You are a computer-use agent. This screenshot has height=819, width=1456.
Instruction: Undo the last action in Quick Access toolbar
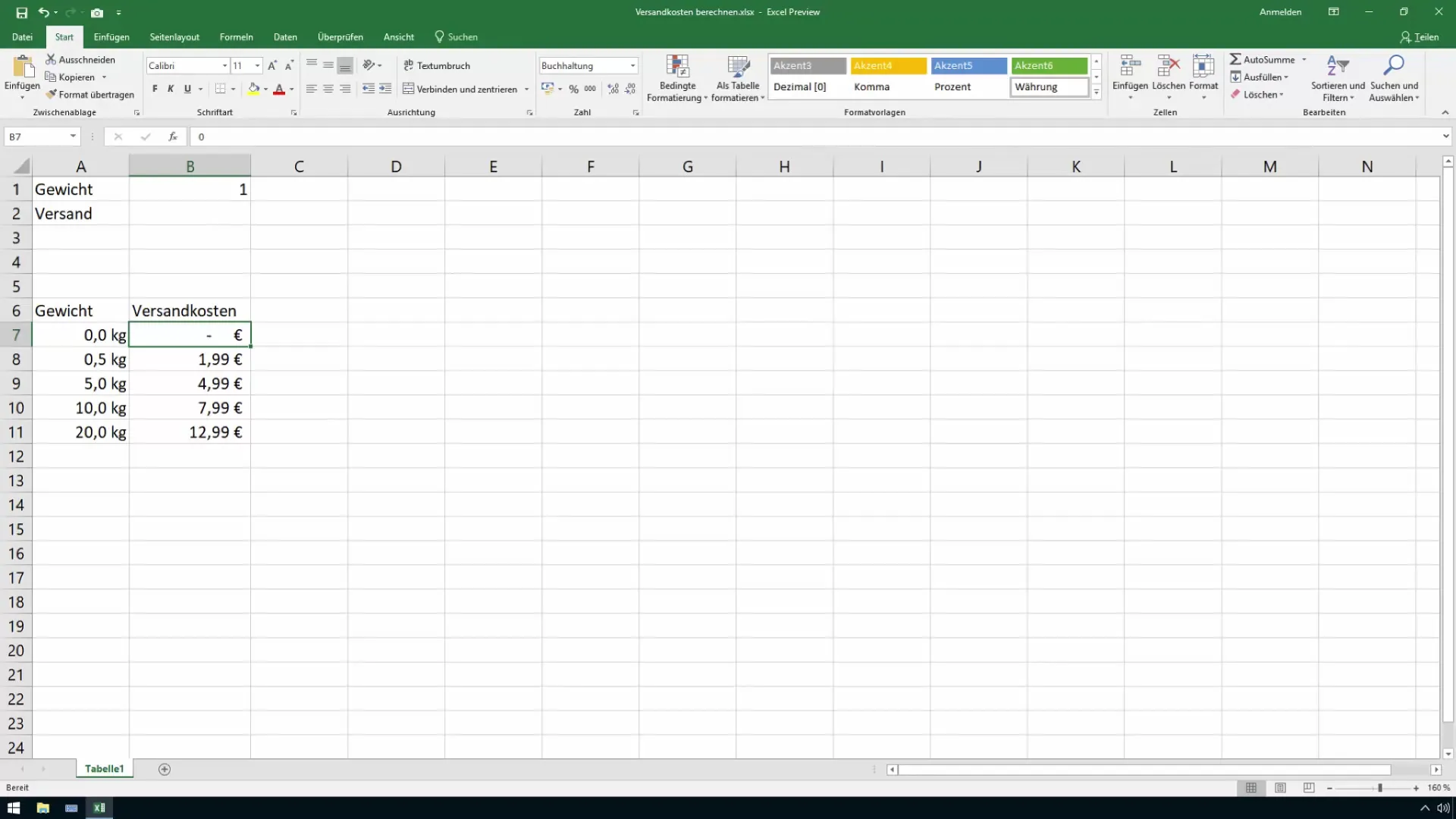click(x=44, y=12)
